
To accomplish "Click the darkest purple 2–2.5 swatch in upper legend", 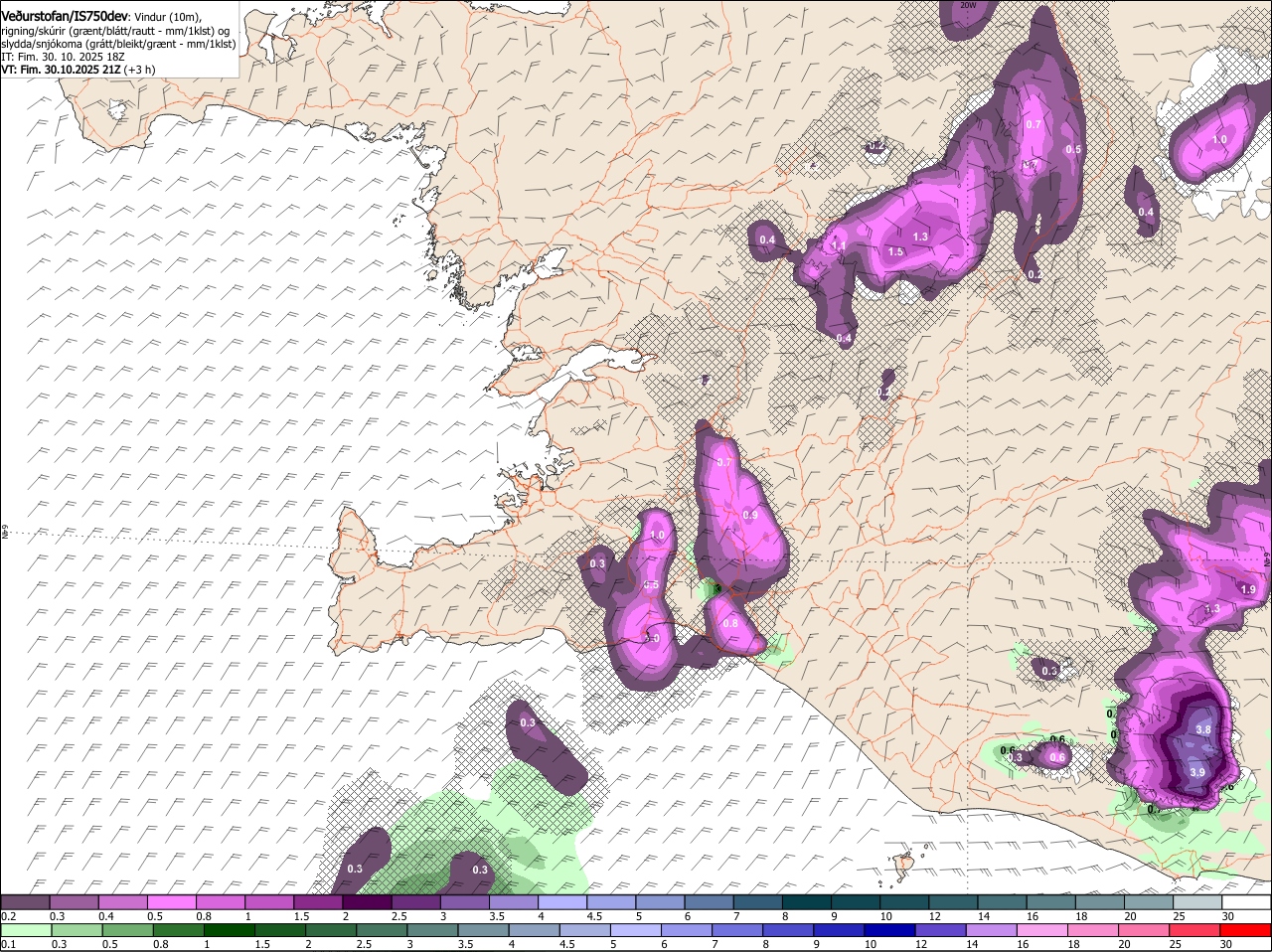I will click(x=369, y=902).
